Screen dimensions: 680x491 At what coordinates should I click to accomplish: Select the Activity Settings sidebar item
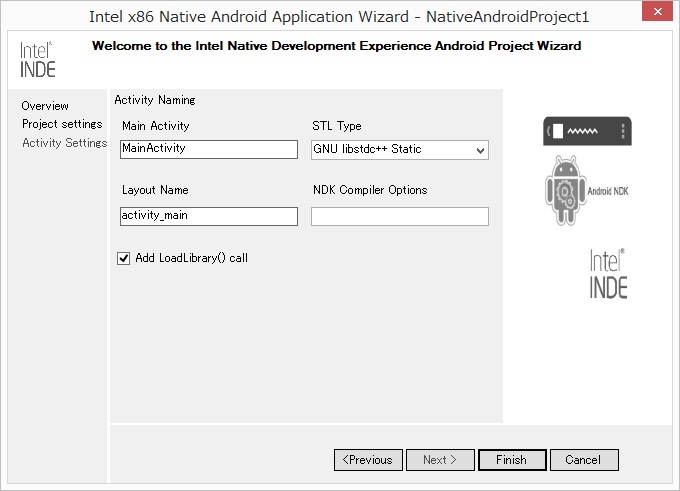tap(64, 143)
